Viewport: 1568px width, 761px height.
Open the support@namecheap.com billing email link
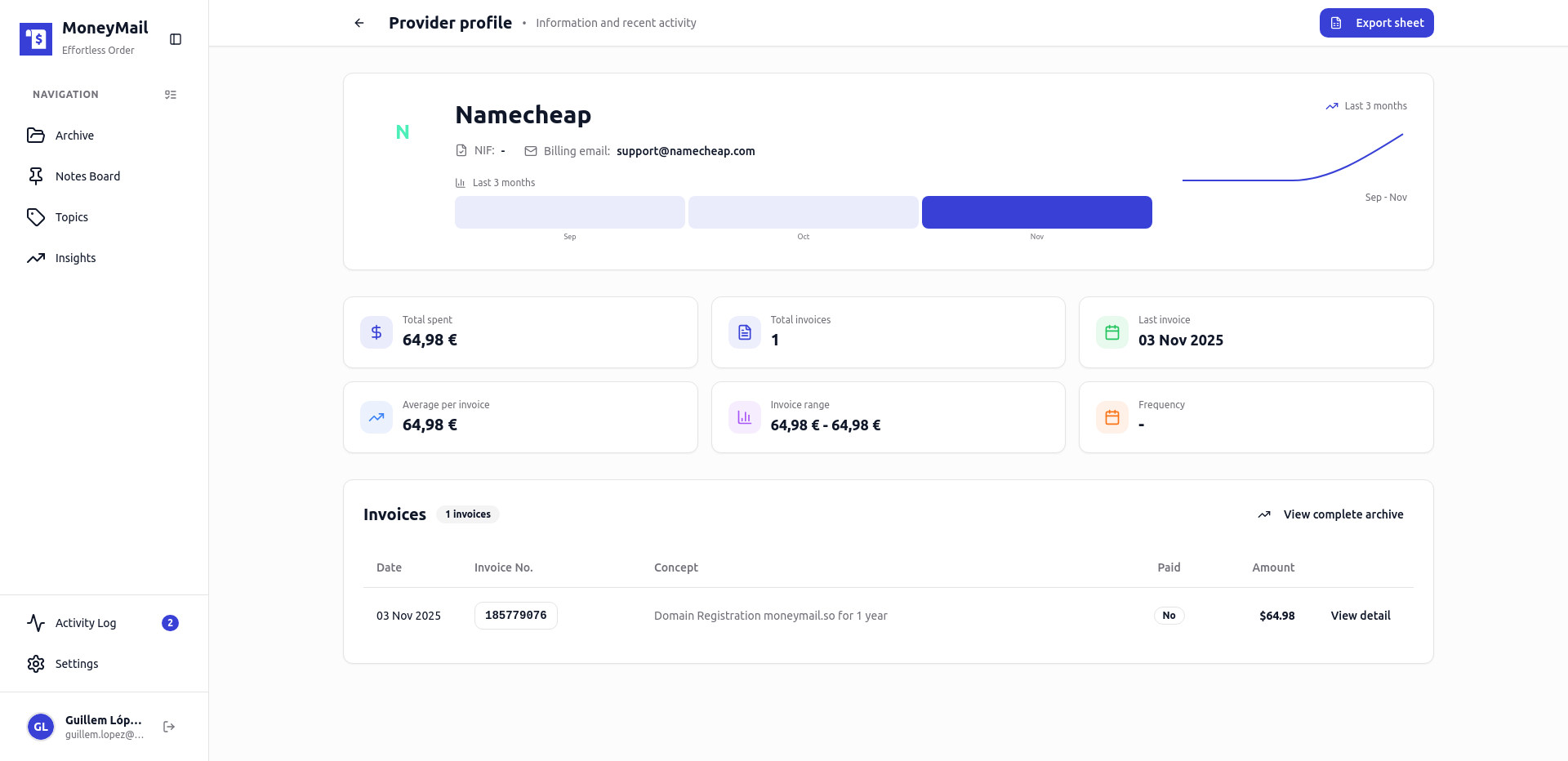coord(685,151)
